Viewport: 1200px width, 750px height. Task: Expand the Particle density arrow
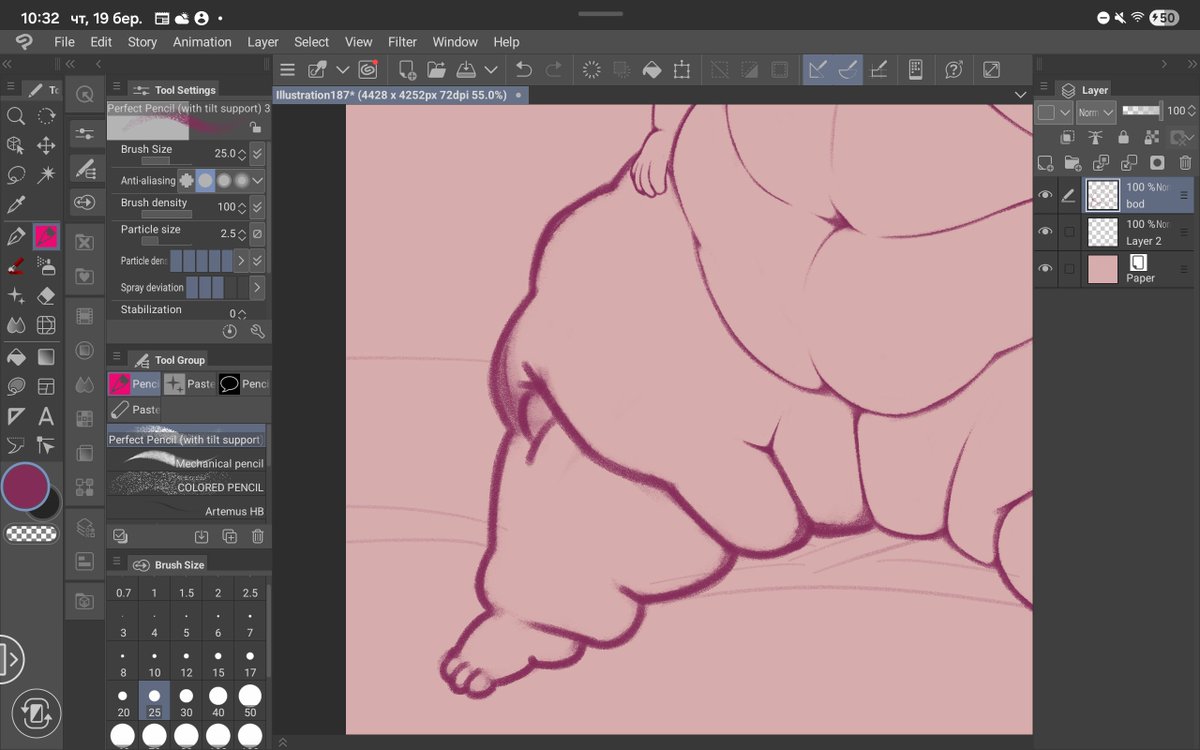point(240,261)
